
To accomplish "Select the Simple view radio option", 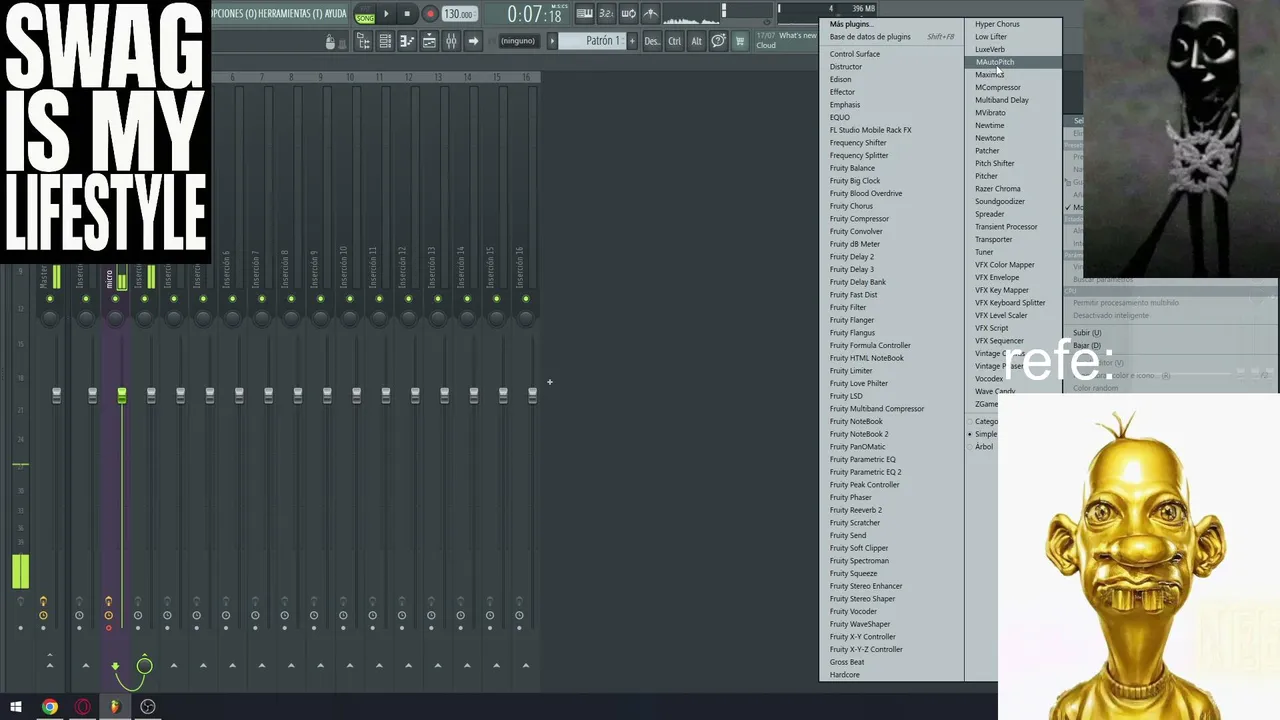I will (x=983, y=434).
